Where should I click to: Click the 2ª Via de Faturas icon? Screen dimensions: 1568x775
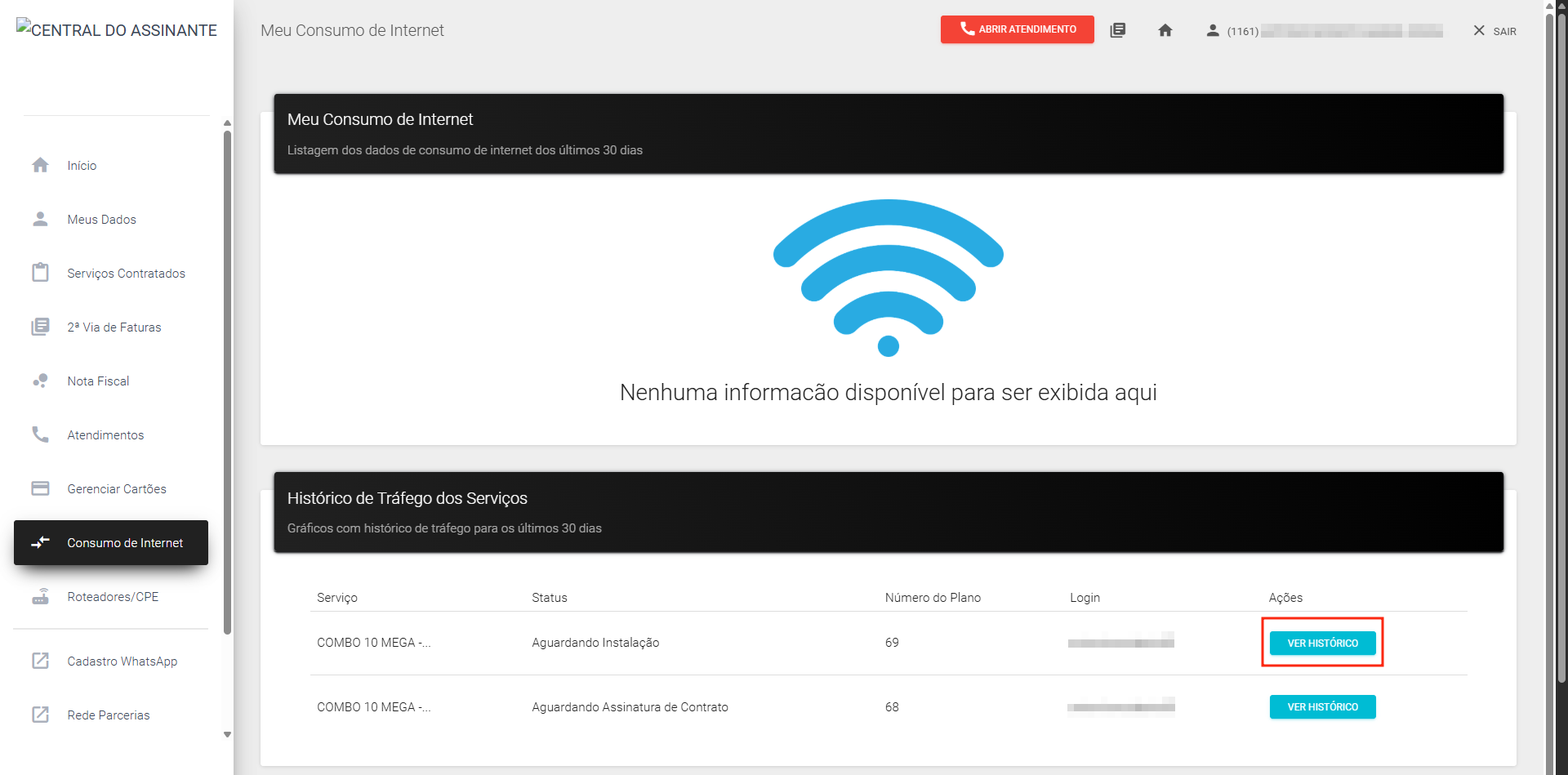click(x=40, y=327)
